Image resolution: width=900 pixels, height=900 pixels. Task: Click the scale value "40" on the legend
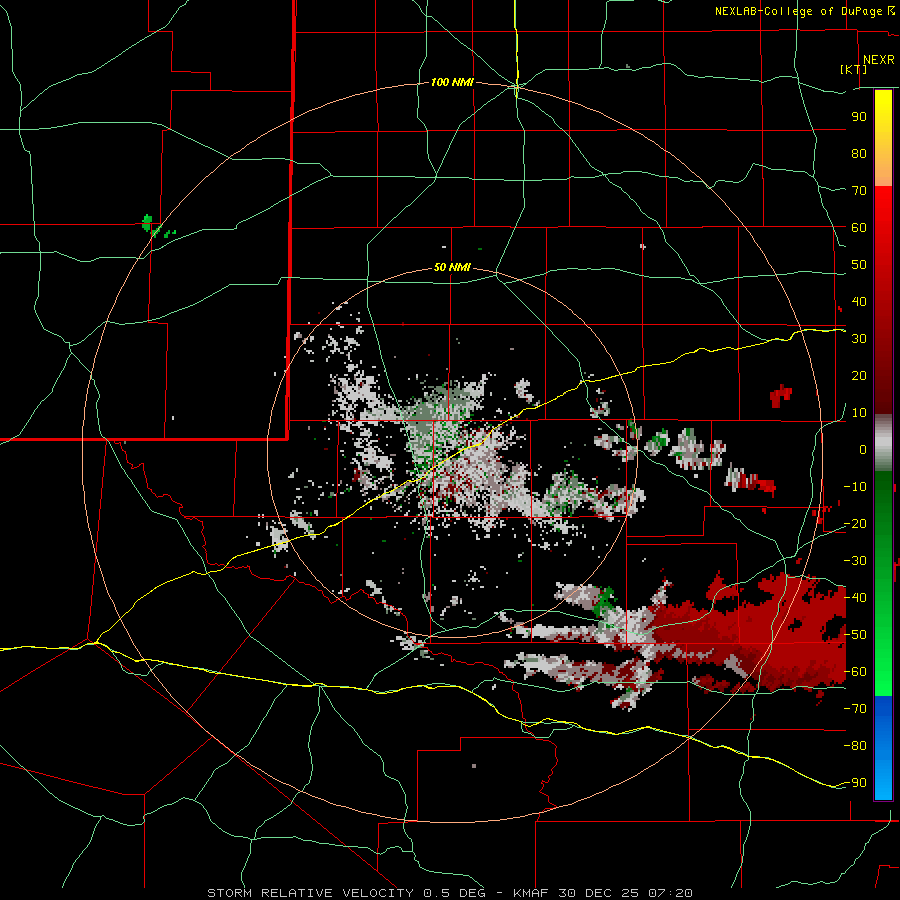(859, 302)
